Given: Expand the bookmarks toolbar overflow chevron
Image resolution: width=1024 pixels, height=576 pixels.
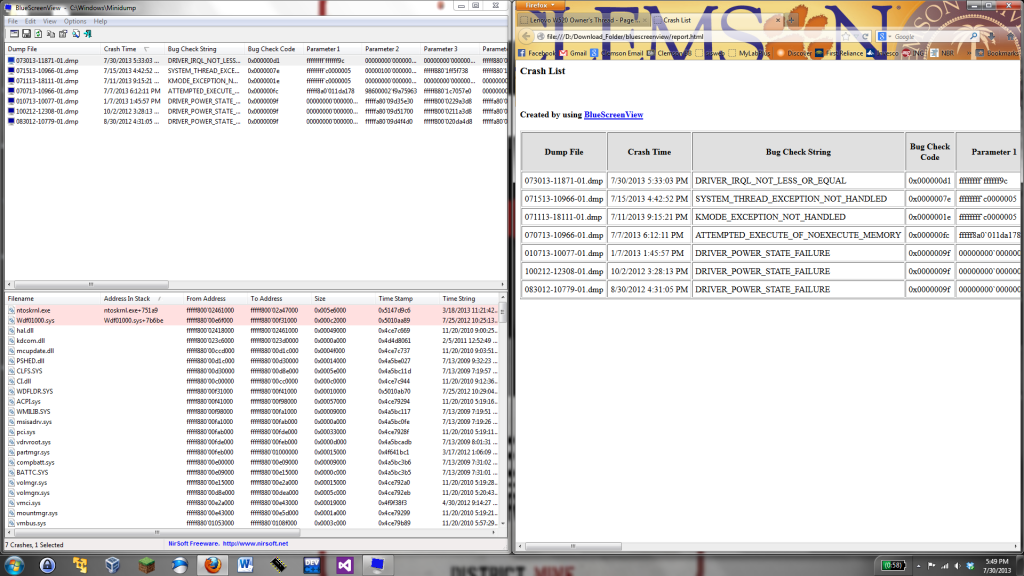Looking at the screenshot, I should point(969,53).
